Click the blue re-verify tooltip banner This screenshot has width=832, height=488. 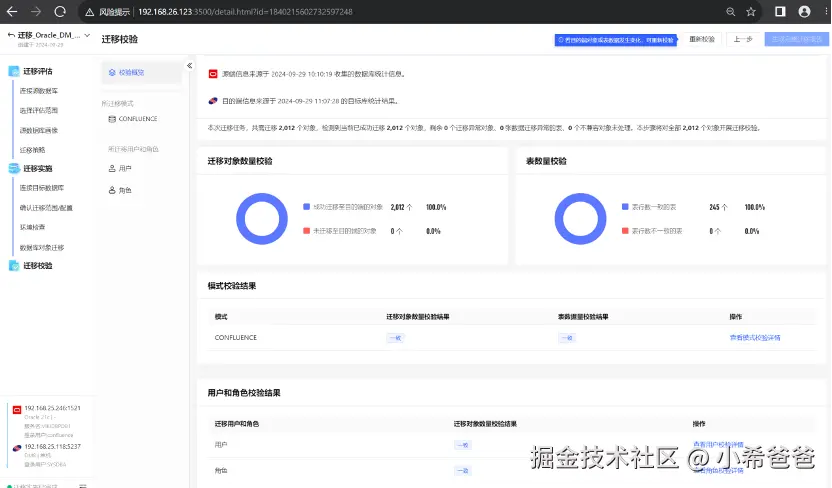pos(616,40)
